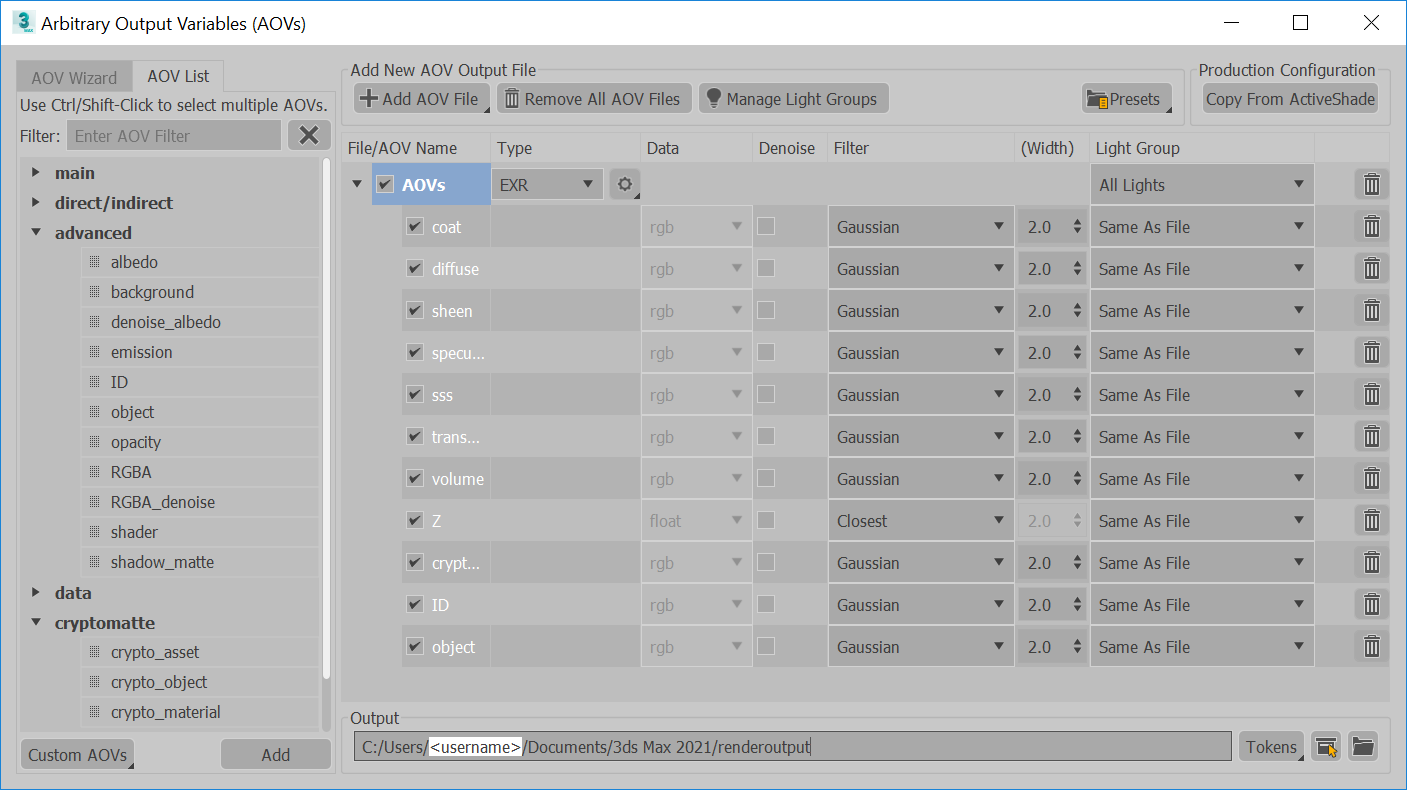Open the EXR file type dropdown
Viewport: 1407px width, 790px height.
tap(548, 185)
